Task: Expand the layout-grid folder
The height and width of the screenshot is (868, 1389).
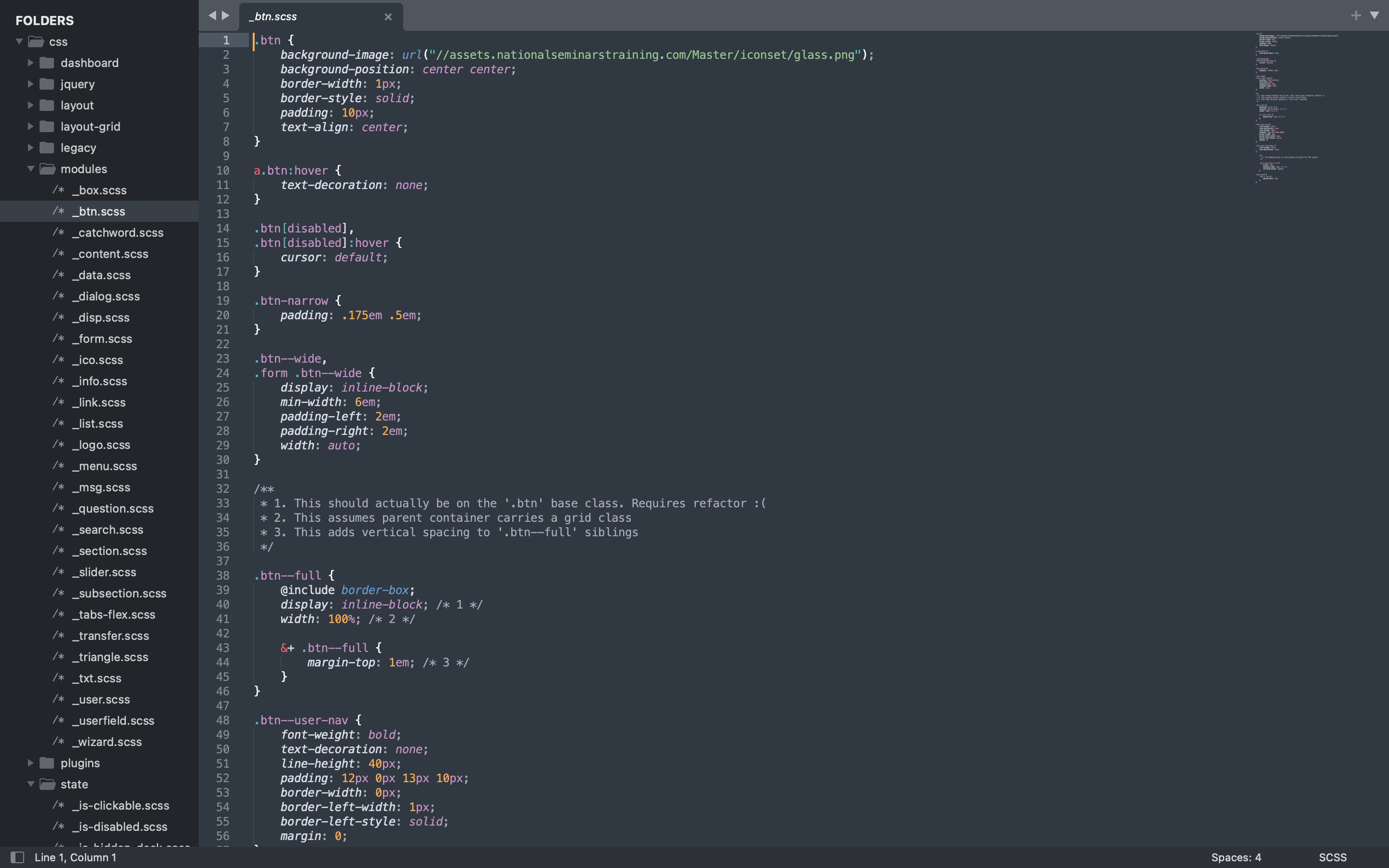Action: [x=30, y=126]
